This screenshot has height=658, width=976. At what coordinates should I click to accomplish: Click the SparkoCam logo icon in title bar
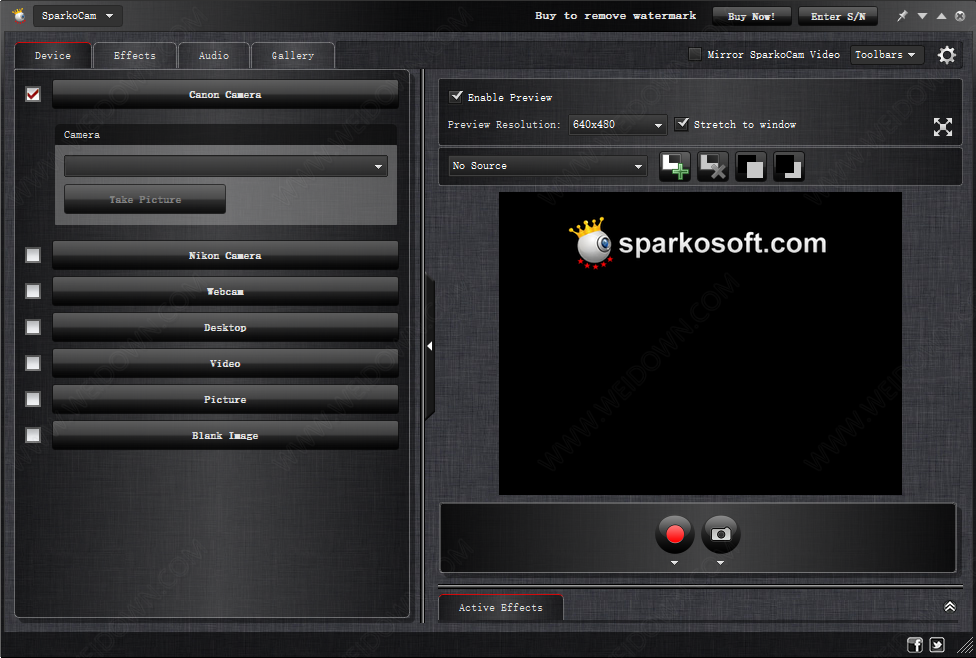19,16
